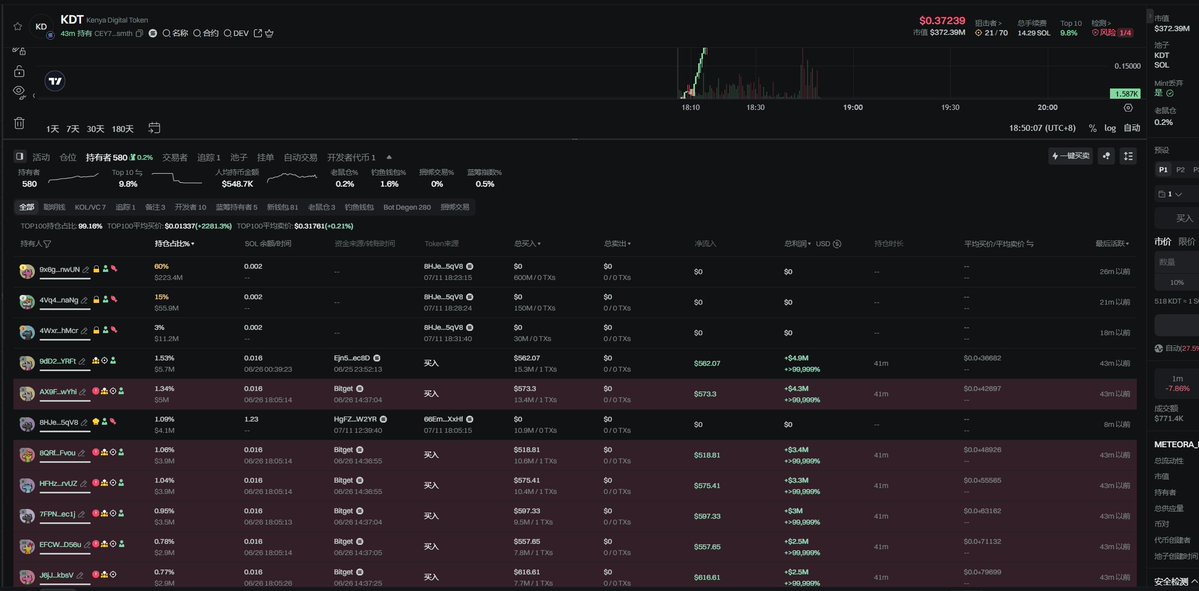Toggle percent scale on the chart
The width and height of the screenshot is (1199, 591).
pyautogui.click(x=1093, y=128)
